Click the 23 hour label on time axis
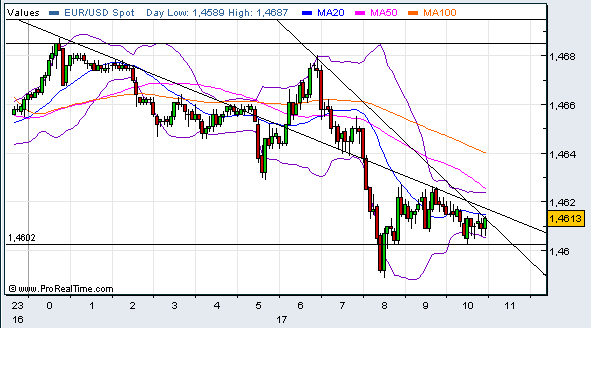 (x=18, y=306)
